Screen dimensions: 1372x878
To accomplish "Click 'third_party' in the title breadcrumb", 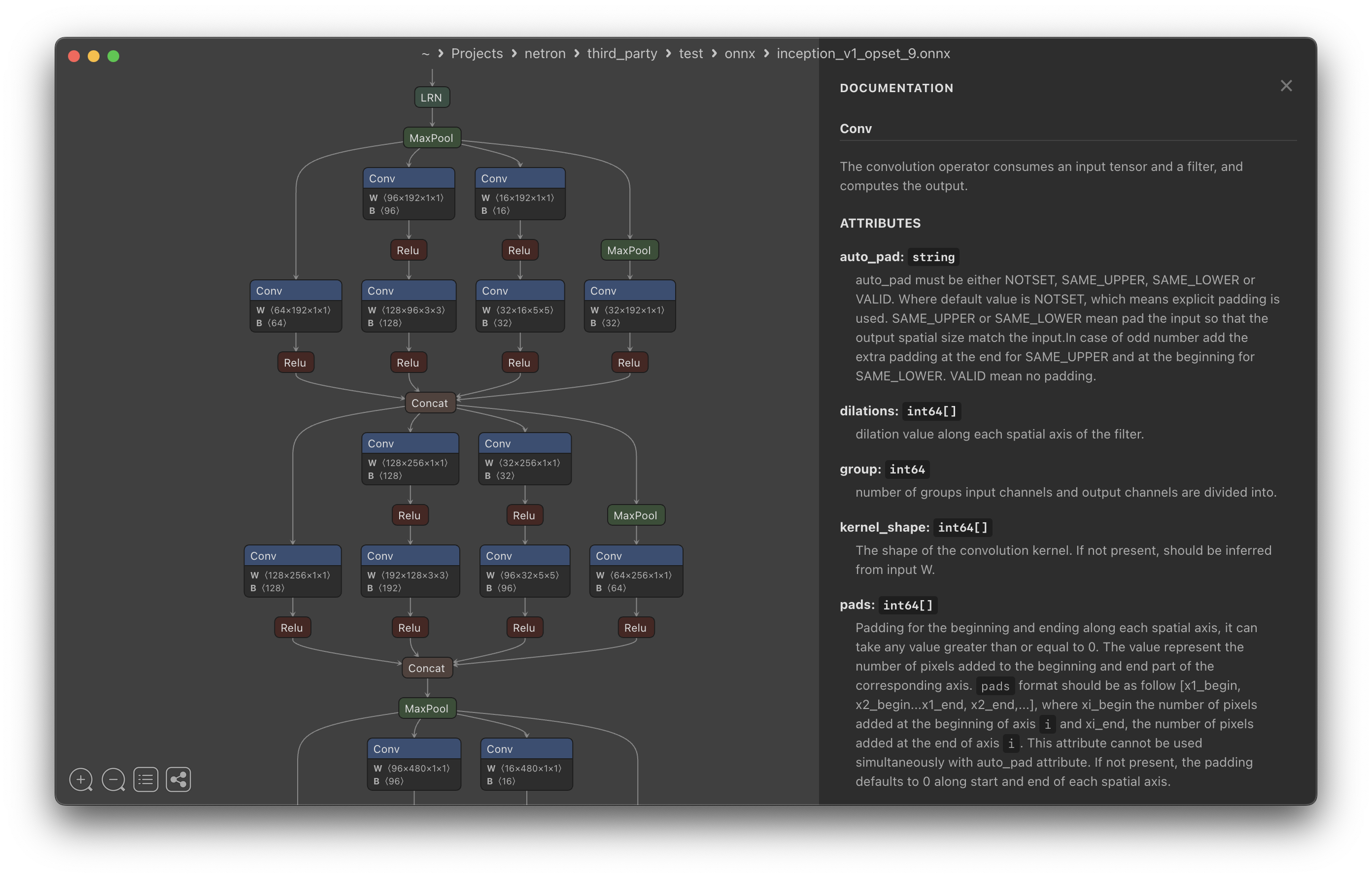I will 621,54.
